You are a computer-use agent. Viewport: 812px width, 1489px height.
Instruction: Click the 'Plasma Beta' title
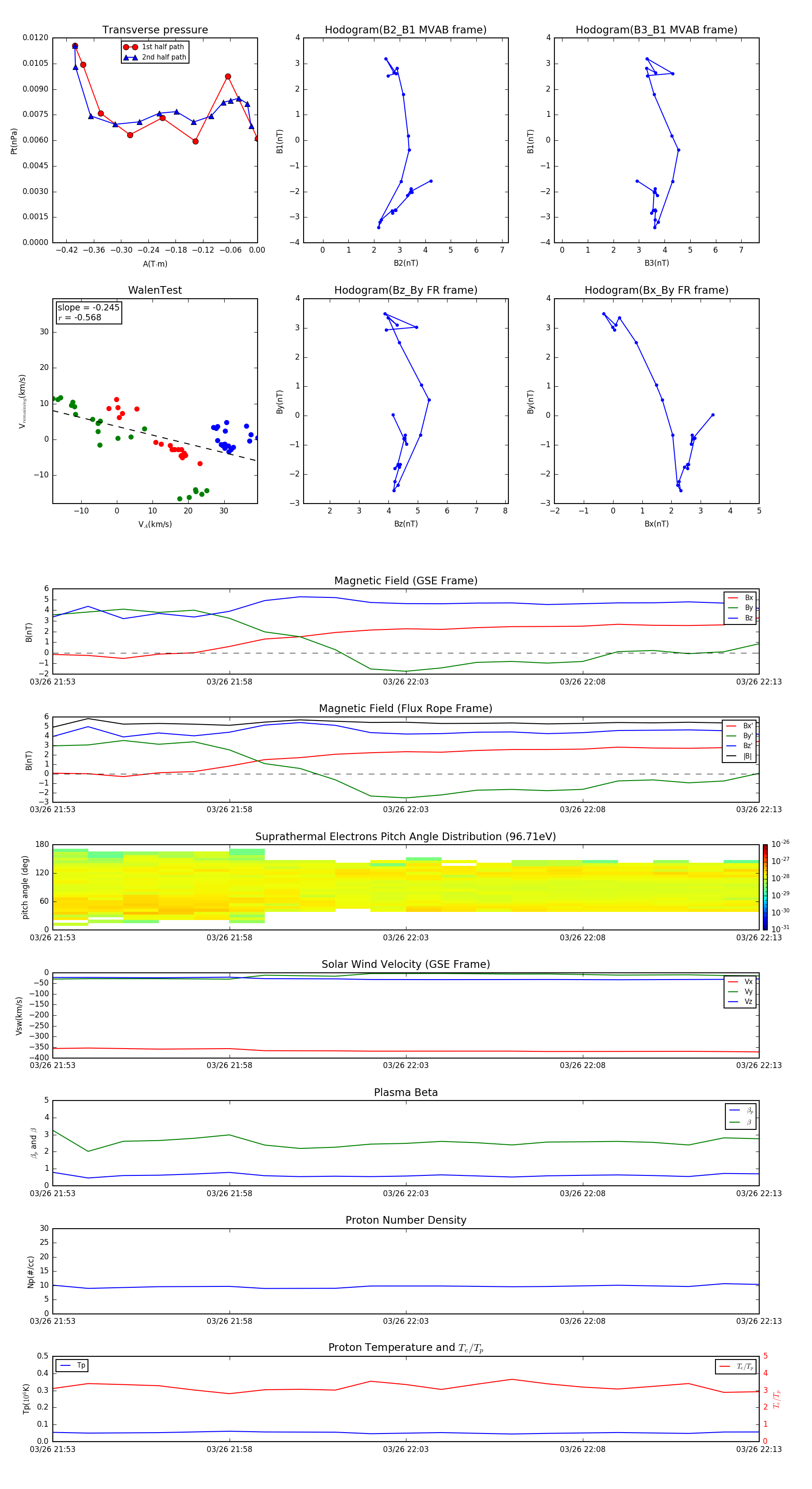(x=406, y=1092)
